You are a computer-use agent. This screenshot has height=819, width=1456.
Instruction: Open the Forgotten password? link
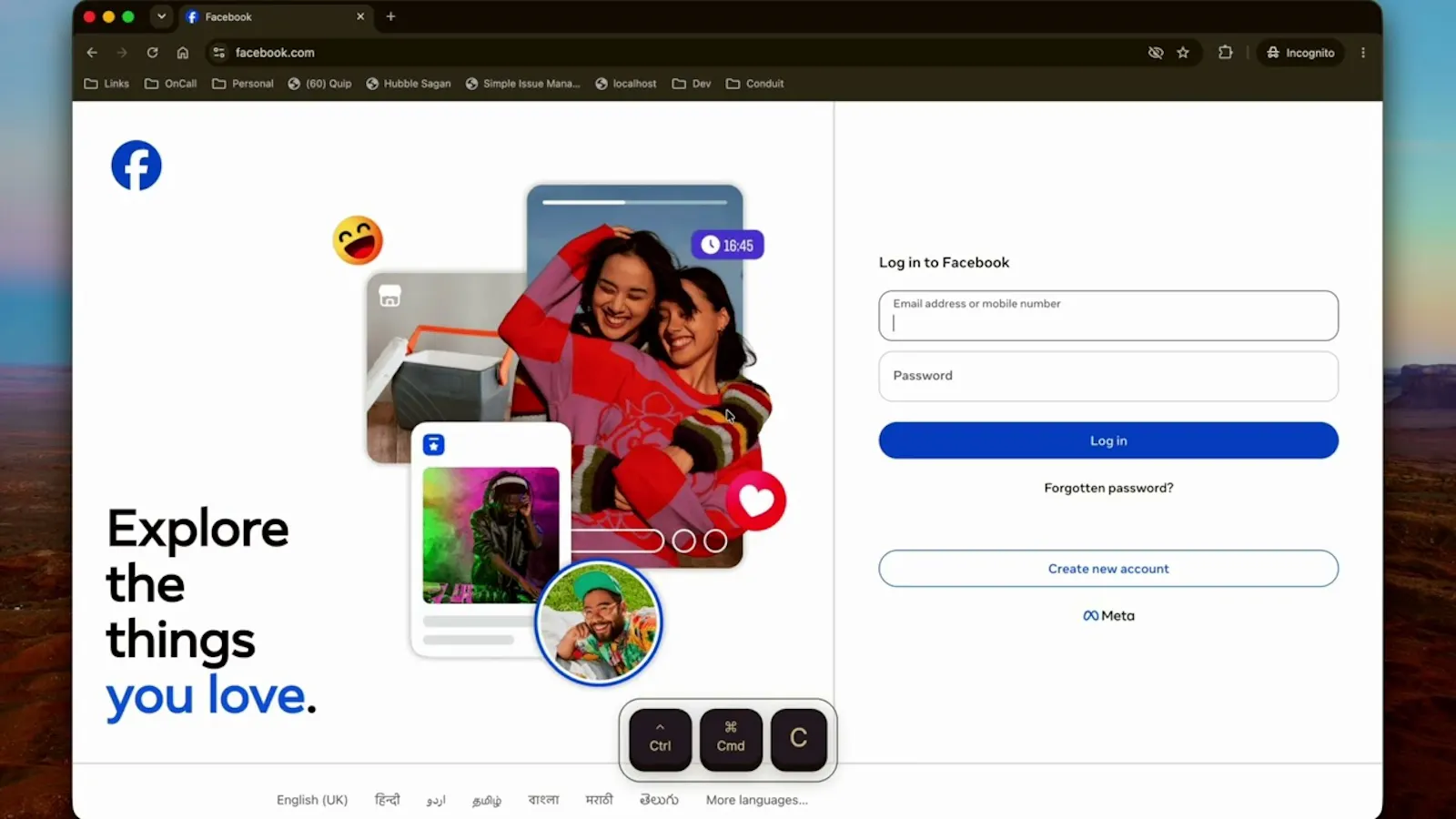[1108, 488]
